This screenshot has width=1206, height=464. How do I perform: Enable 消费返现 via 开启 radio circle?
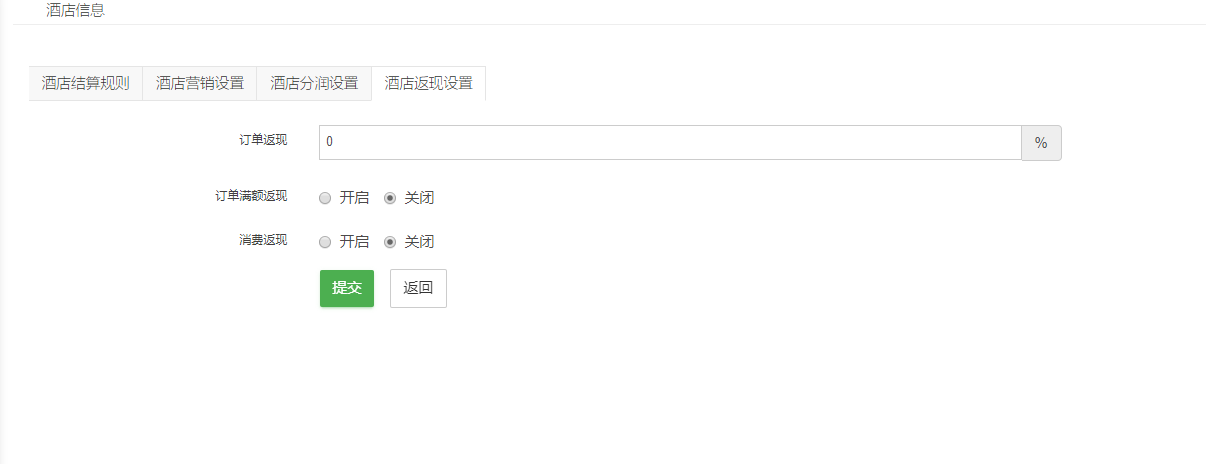[x=325, y=242]
